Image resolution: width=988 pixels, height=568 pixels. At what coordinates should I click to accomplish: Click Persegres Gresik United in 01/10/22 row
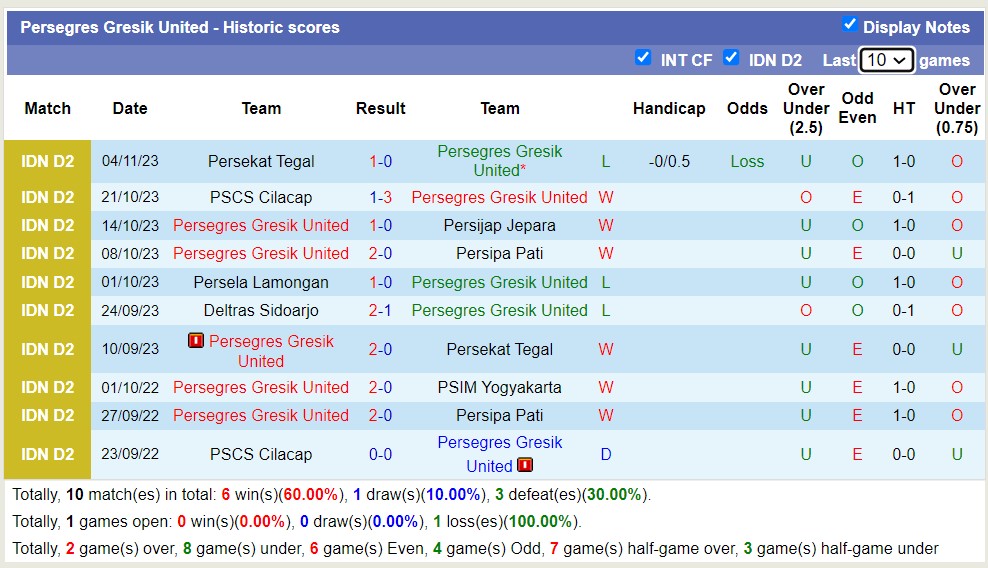pos(261,387)
